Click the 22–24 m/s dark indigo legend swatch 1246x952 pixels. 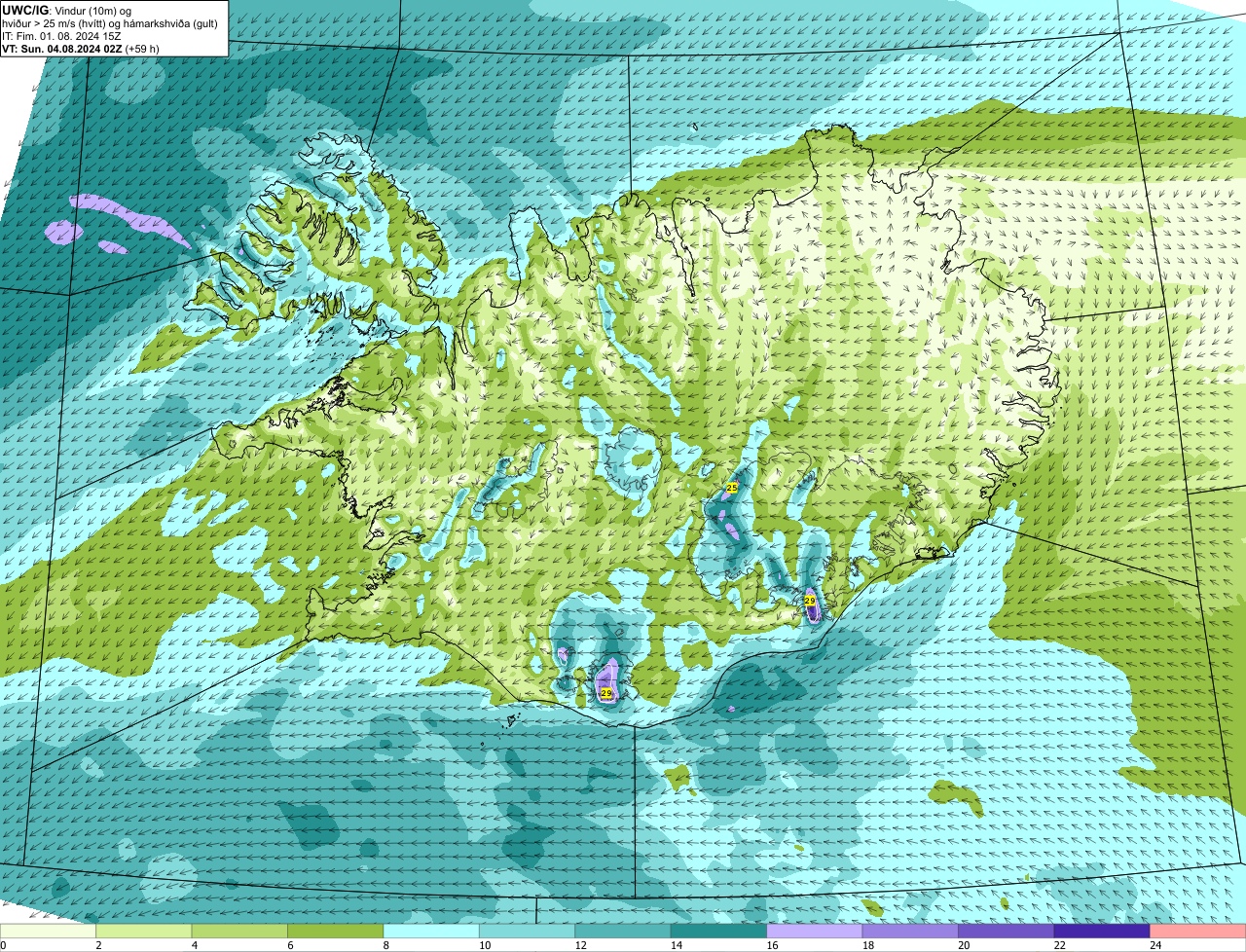(1103, 932)
